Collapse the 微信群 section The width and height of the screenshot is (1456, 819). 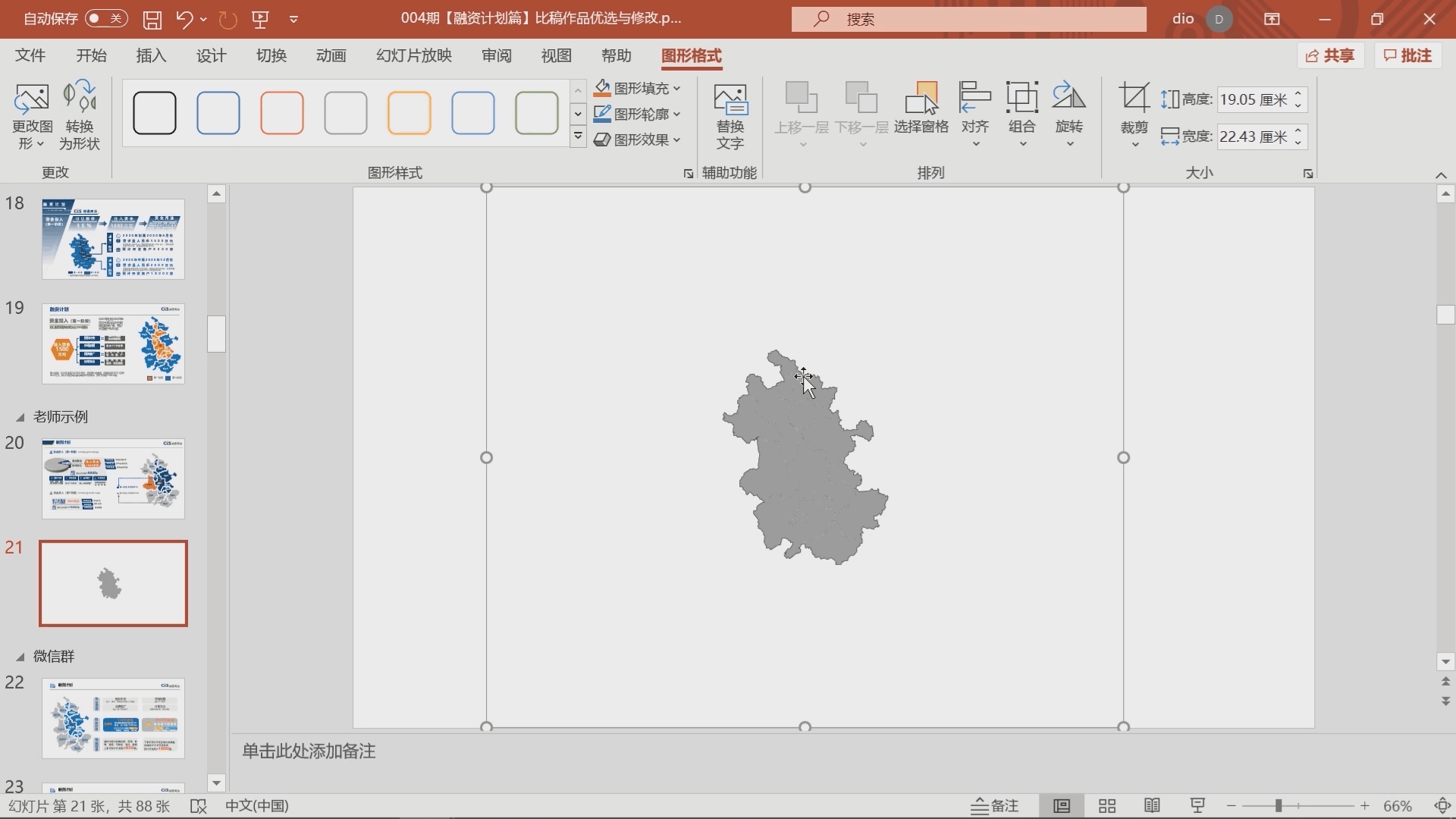click(20, 657)
